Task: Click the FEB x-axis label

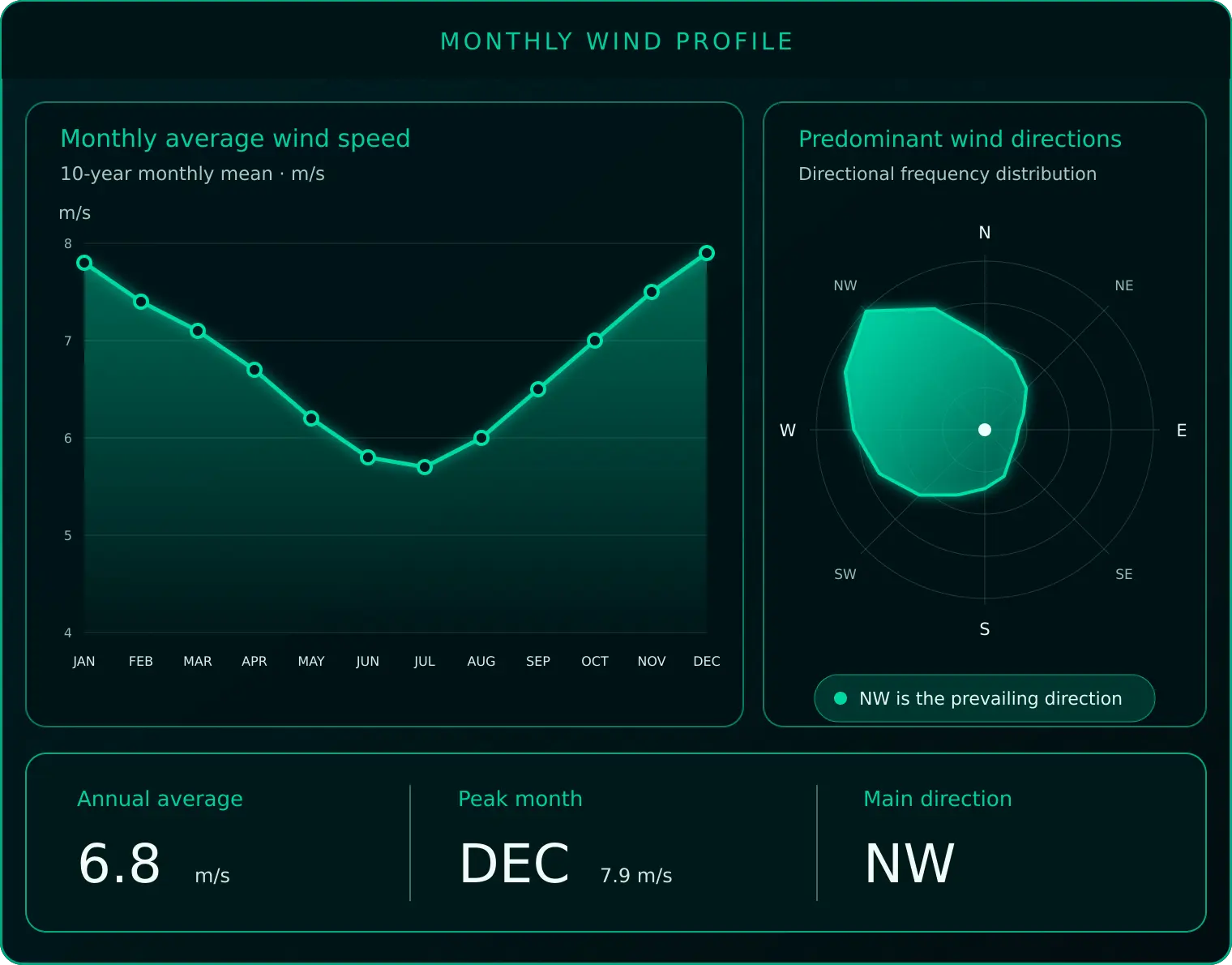Action: [x=141, y=661]
